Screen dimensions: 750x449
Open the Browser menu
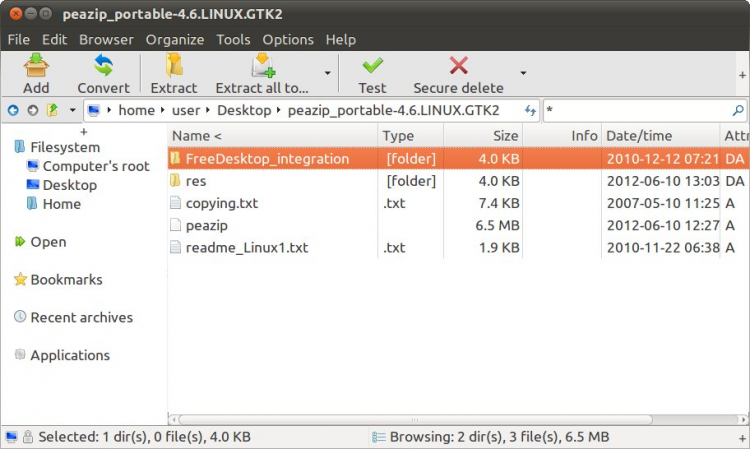point(106,40)
